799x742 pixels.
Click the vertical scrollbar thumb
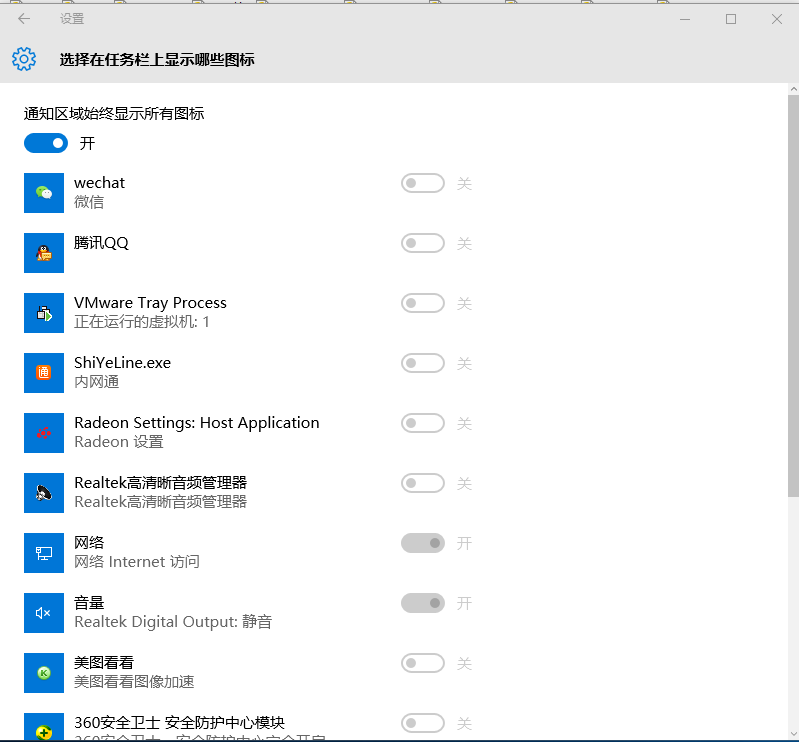pos(793,296)
